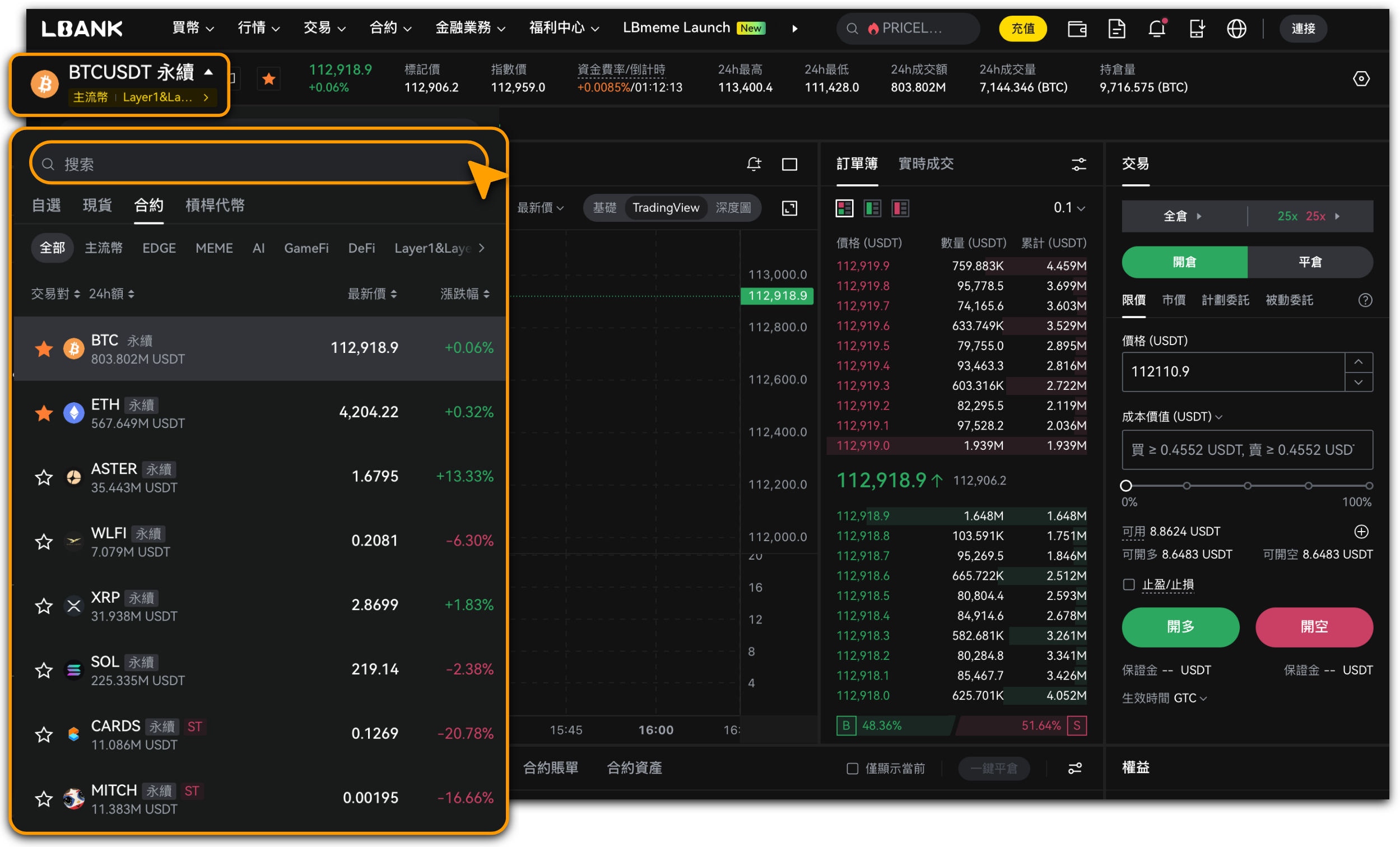
Task: Expand chart to fullscreen icon
Action: click(790, 208)
